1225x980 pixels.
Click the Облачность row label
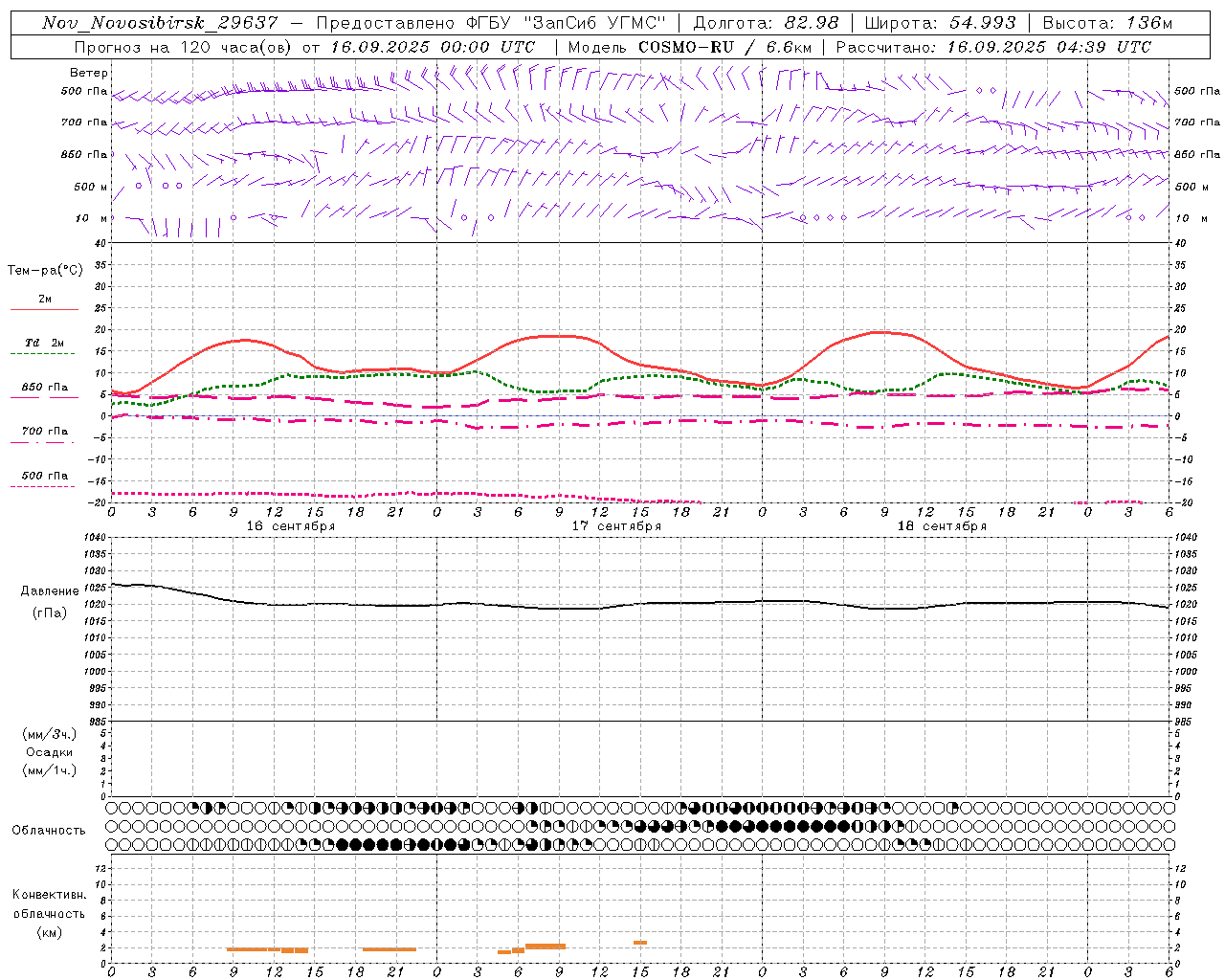(49, 831)
